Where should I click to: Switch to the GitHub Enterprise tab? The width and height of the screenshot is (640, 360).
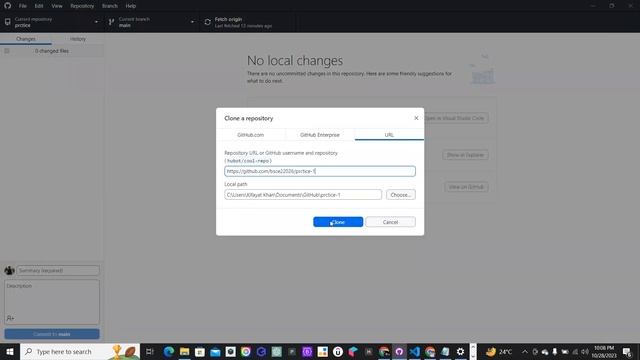point(320,135)
